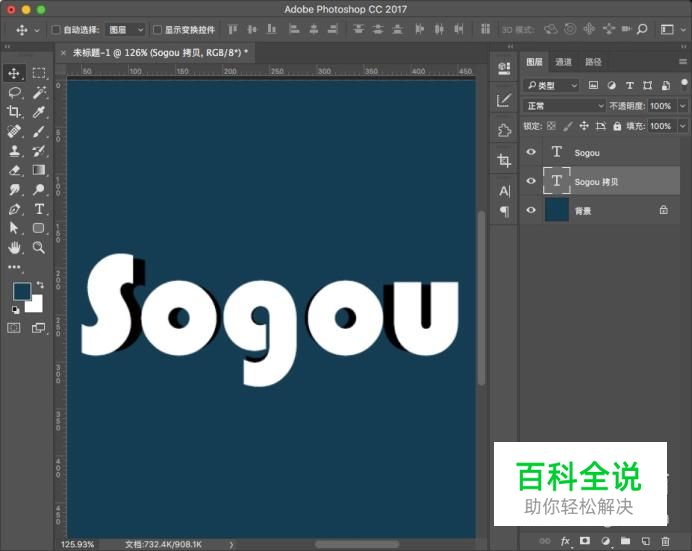Toggle lock all padlock
Screen dimensions: 692x551
click(x=617, y=126)
